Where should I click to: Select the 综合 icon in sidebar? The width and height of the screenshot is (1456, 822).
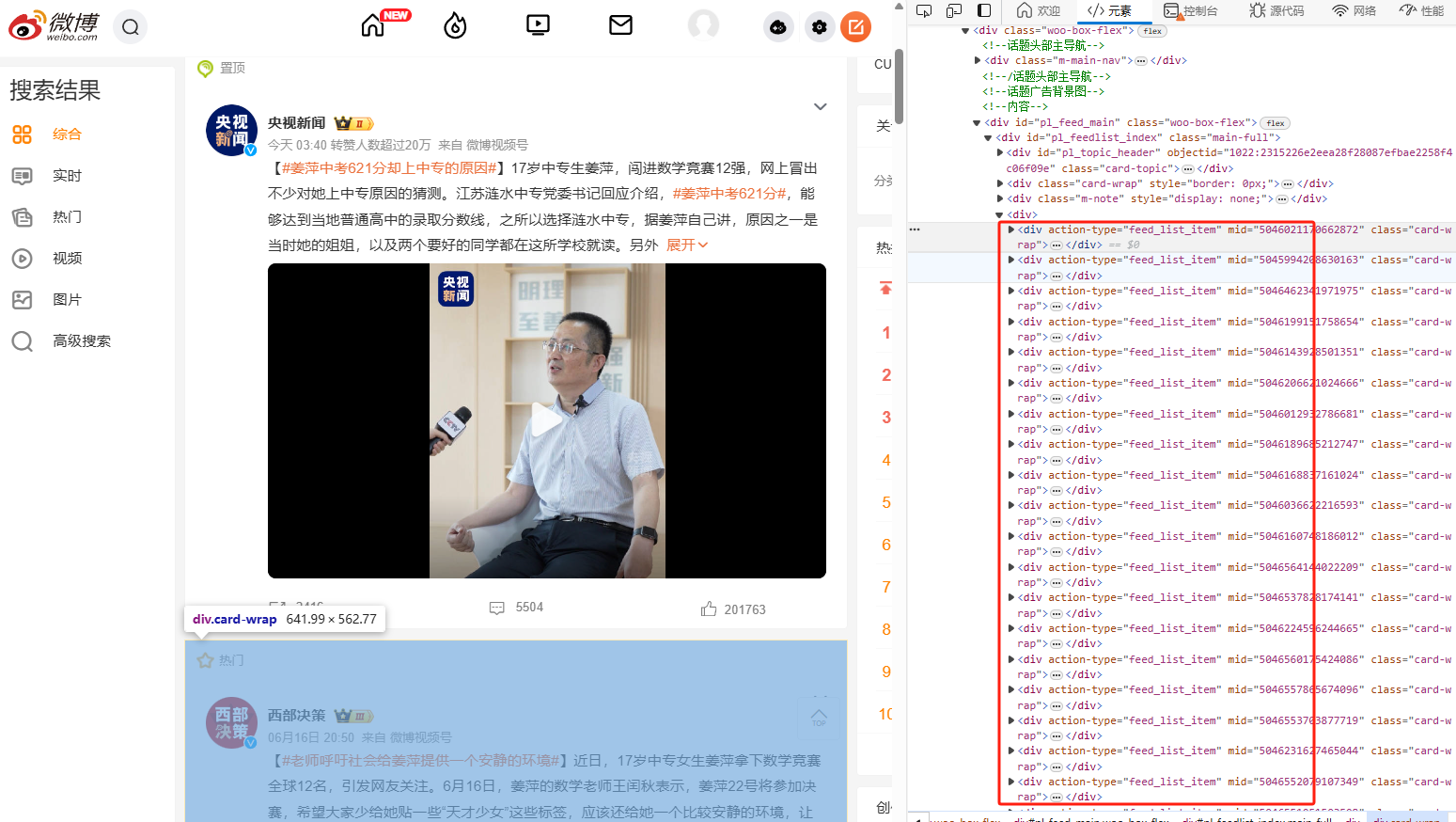point(23,134)
